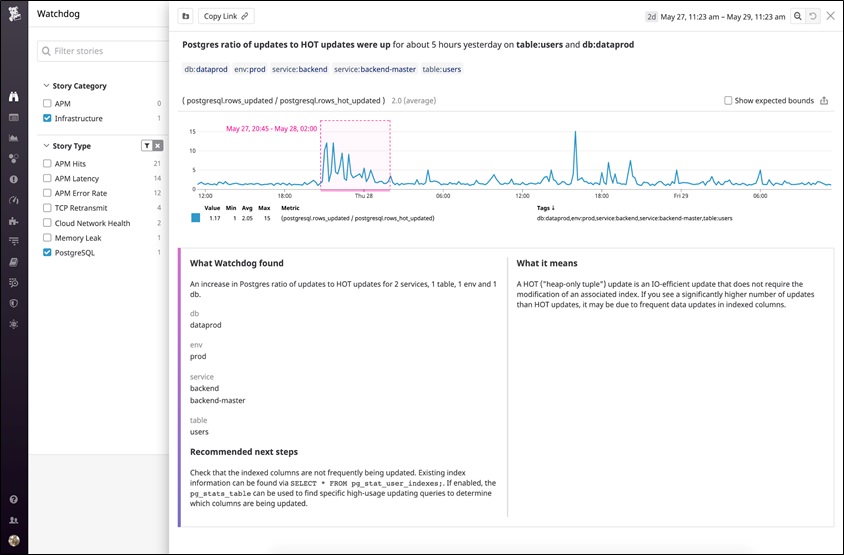Open the Events list icon in the sidebar

pos(14,117)
